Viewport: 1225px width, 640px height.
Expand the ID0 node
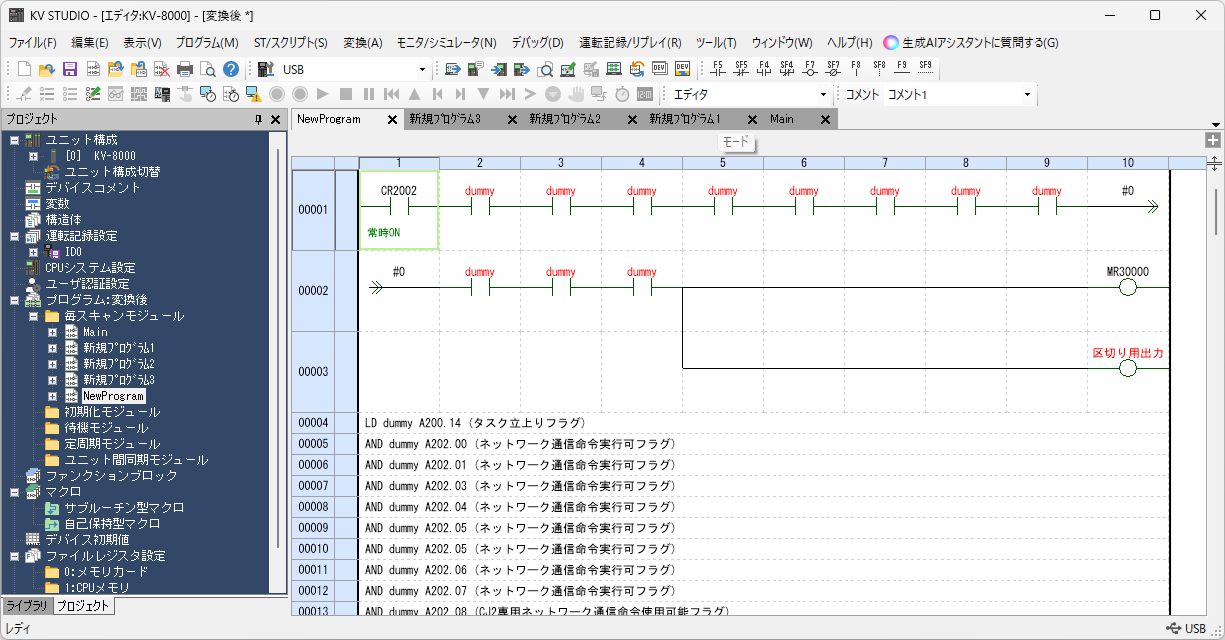coord(33,252)
